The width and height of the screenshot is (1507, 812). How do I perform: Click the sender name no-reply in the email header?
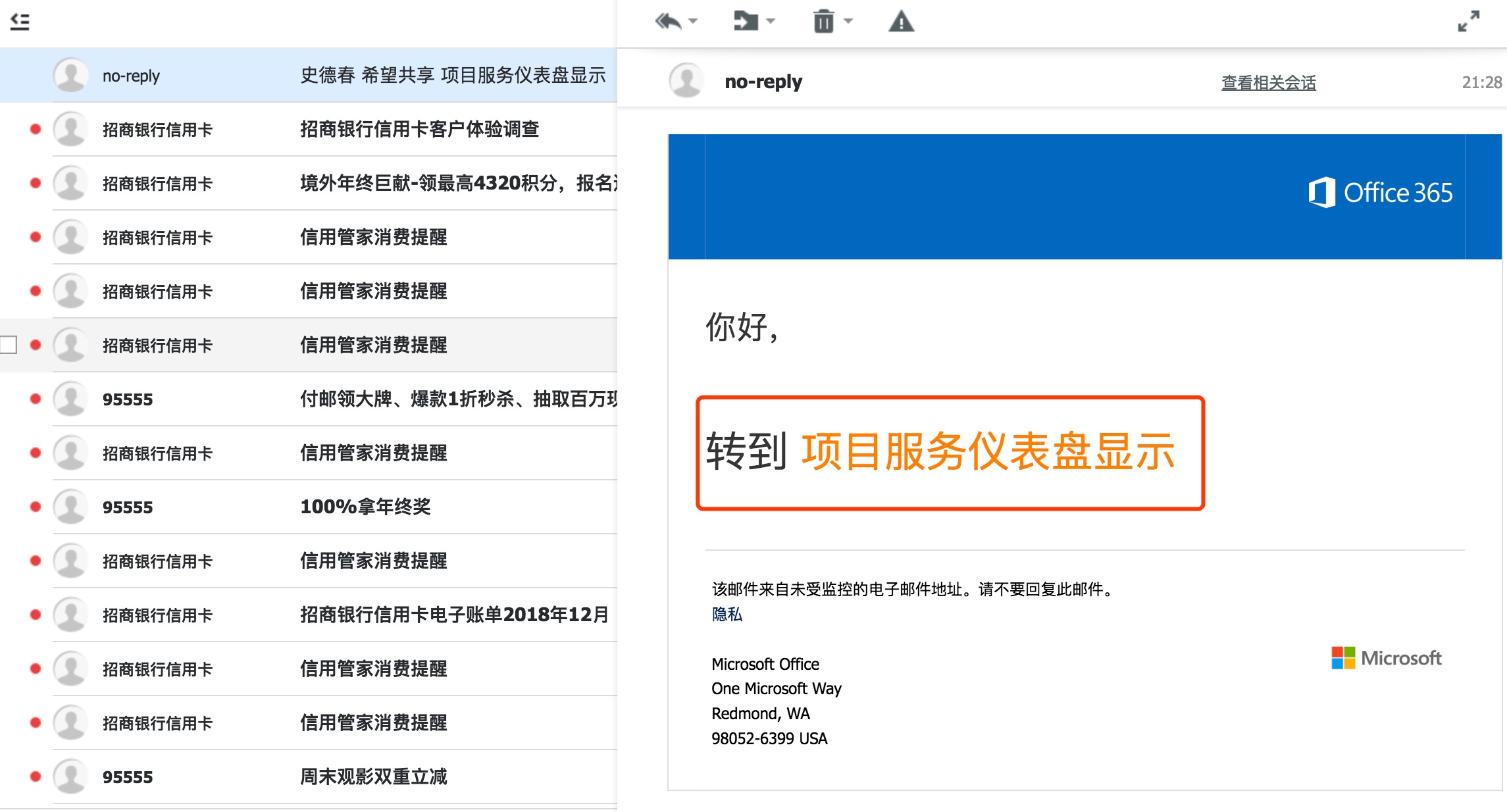[x=763, y=82]
